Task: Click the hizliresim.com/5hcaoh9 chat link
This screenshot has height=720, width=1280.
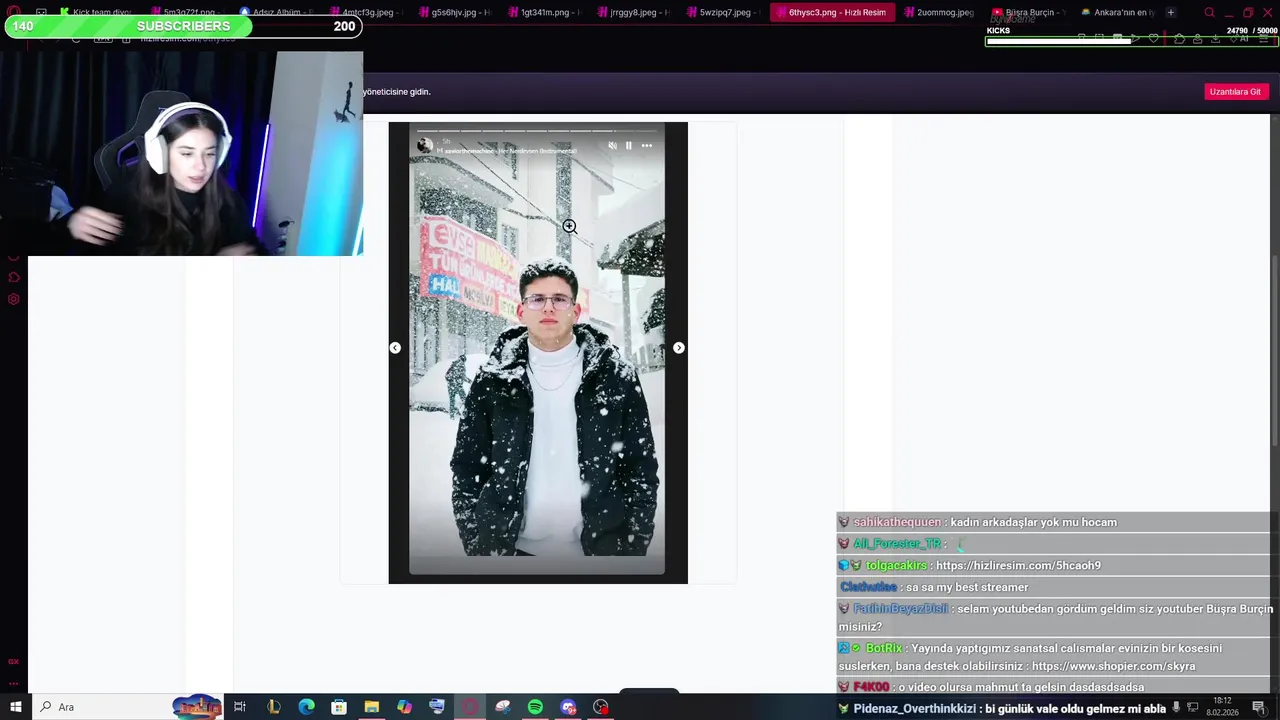Action: tap(1018, 565)
